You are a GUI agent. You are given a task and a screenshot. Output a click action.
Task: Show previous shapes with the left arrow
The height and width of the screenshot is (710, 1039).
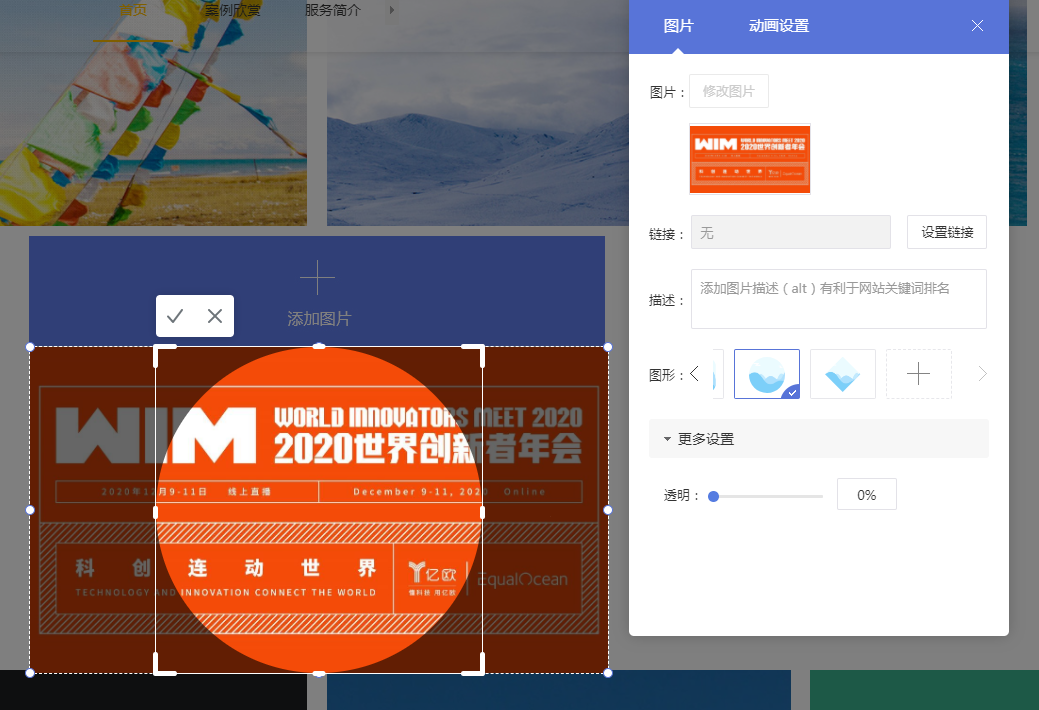pos(694,374)
